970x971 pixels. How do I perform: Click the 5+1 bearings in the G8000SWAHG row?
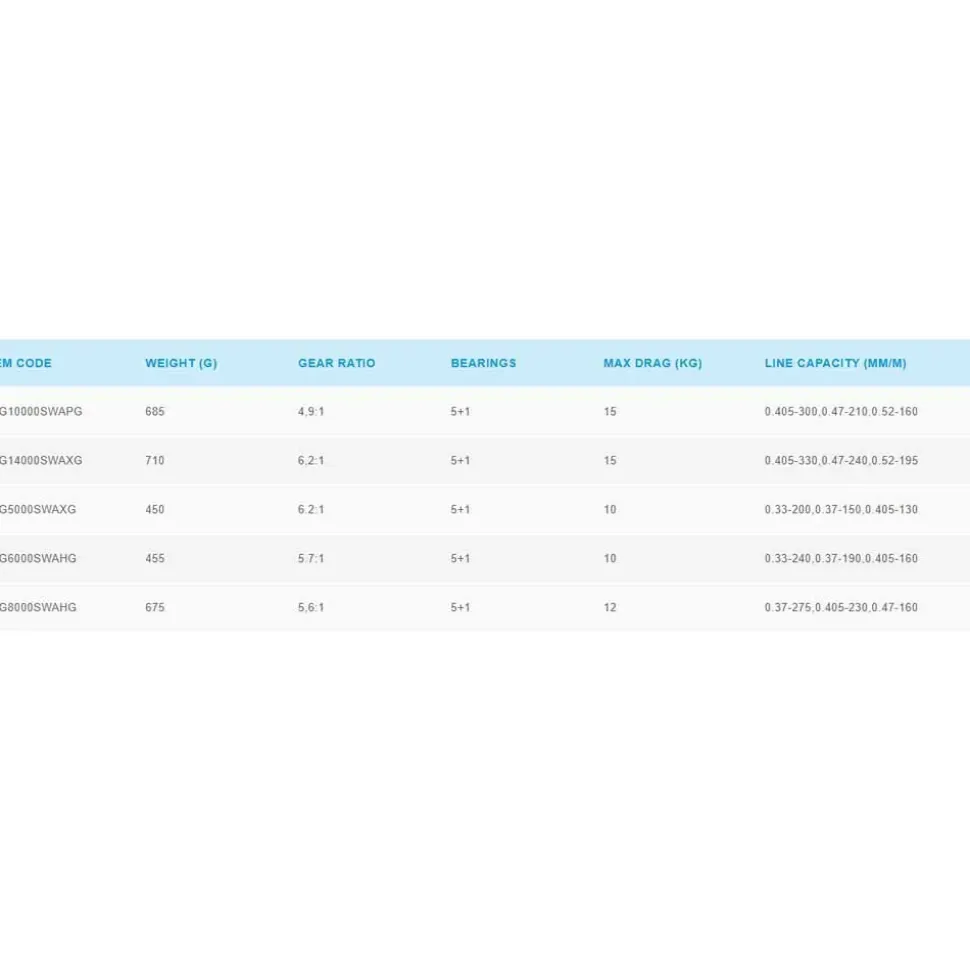(460, 607)
